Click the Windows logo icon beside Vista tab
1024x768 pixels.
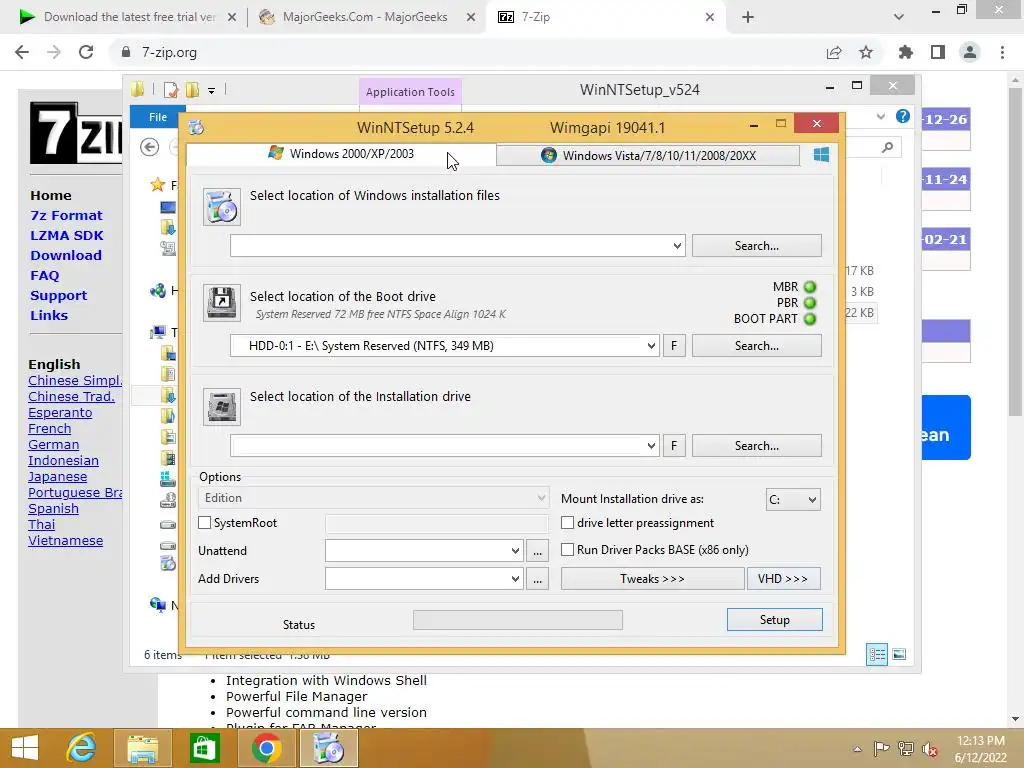pos(822,155)
